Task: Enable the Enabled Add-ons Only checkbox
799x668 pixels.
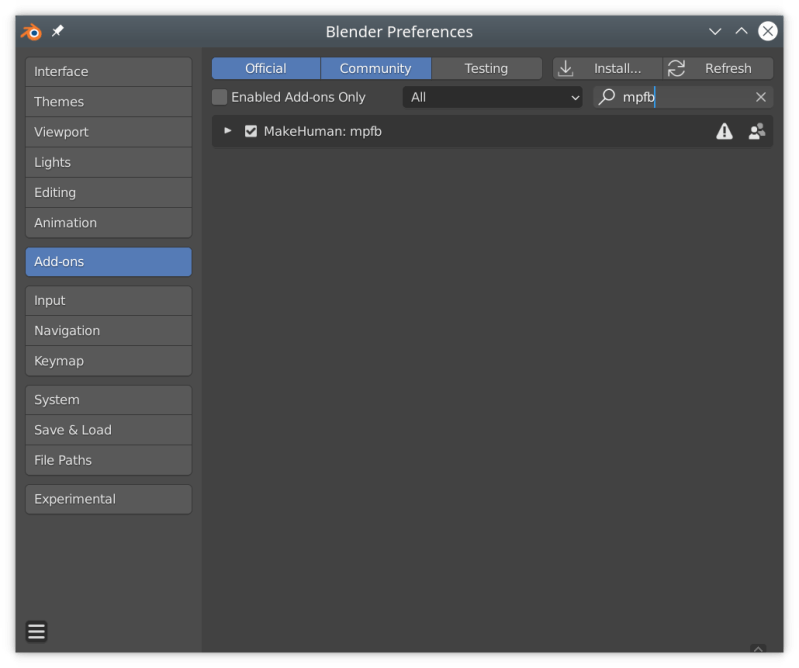Action: 220,97
